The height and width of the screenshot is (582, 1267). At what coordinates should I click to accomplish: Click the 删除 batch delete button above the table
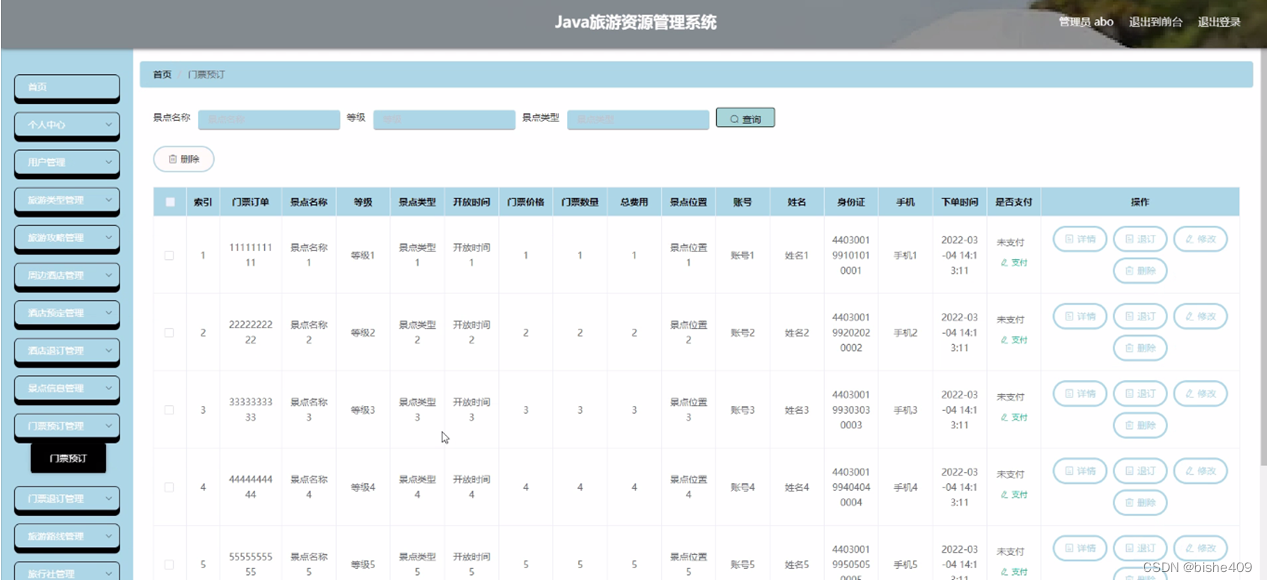tap(183, 159)
